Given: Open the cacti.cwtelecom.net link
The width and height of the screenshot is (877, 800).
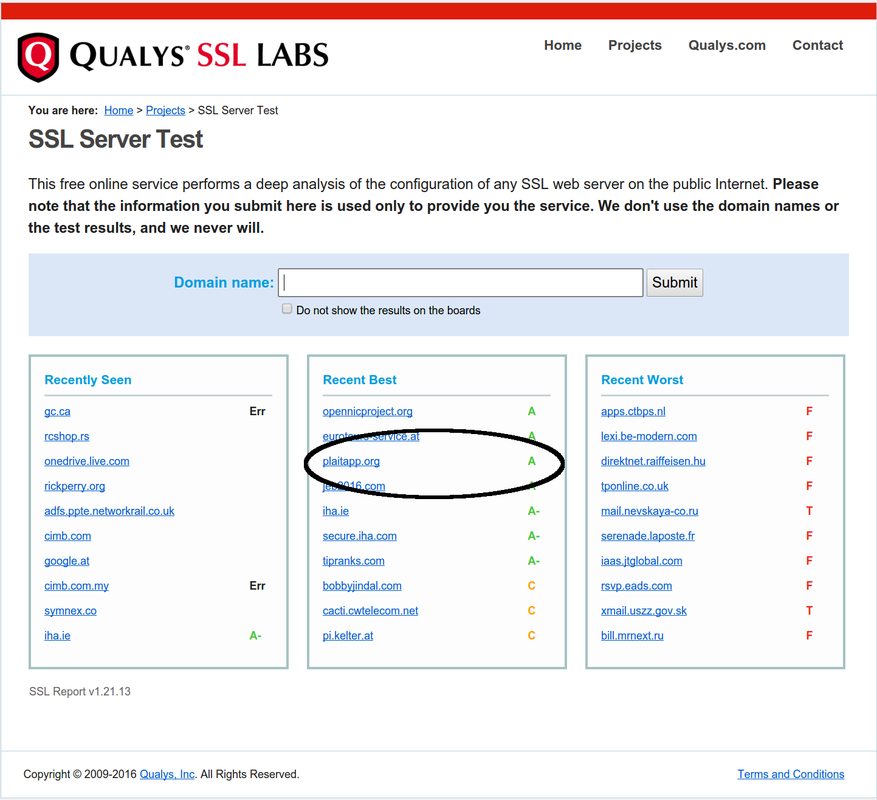Looking at the screenshot, I should 370,610.
